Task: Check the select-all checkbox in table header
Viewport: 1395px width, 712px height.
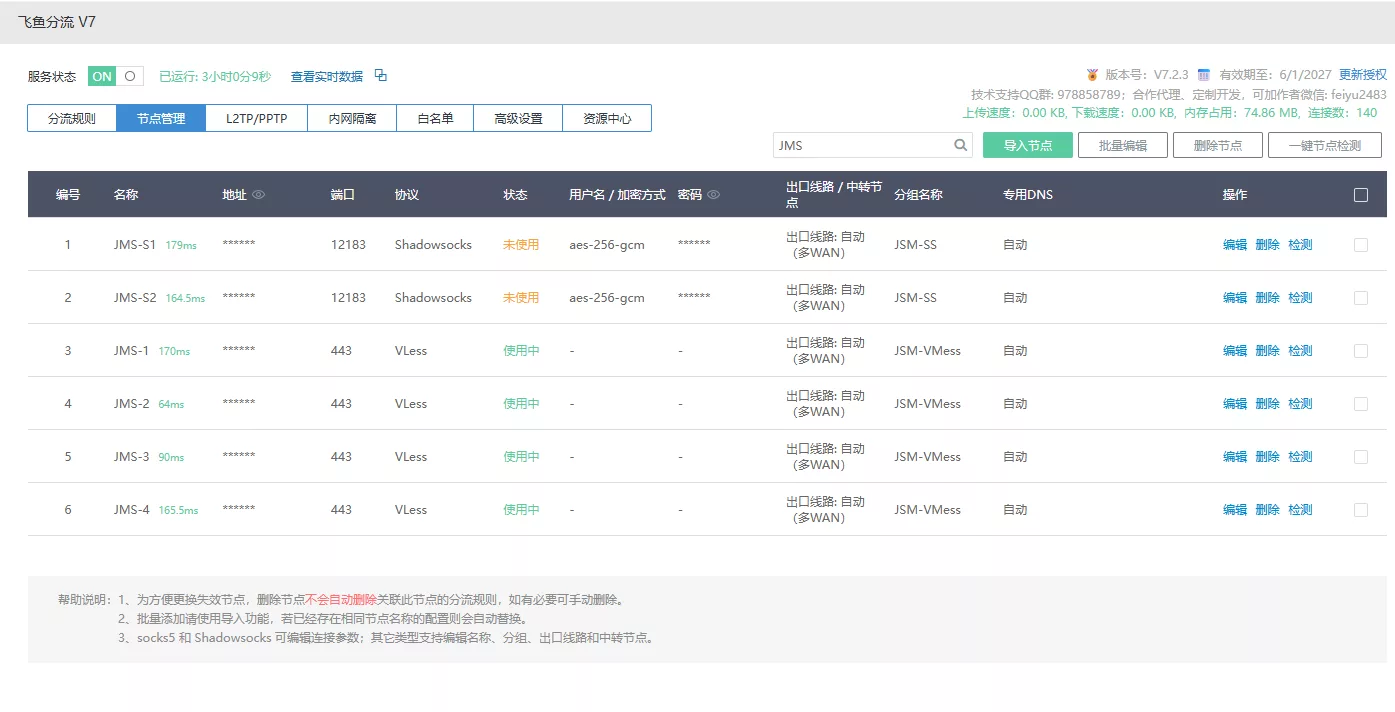Action: (1360, 195)
